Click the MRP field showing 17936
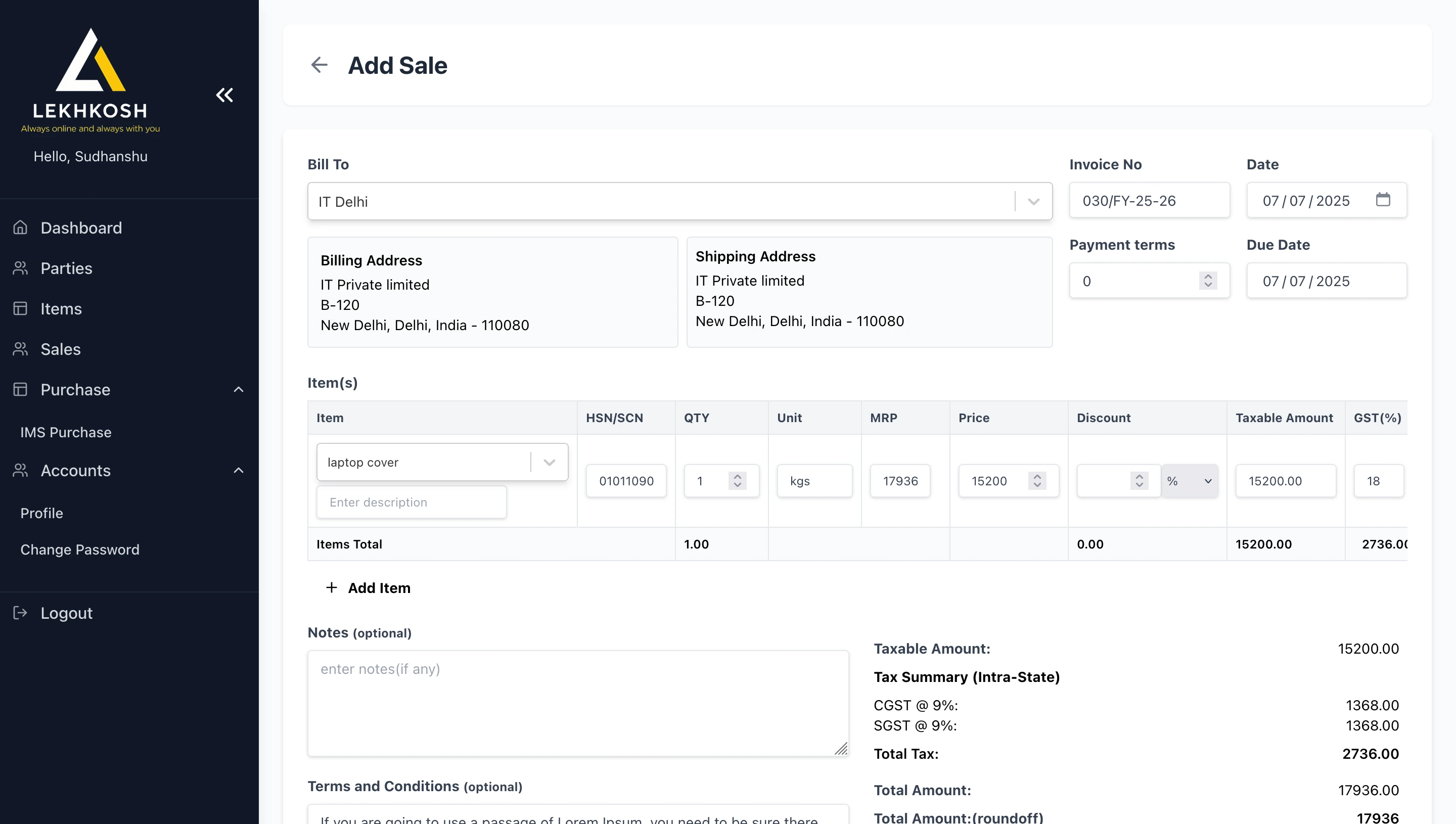This screenshot has height=824, width=1456. (x=900, y=481)
